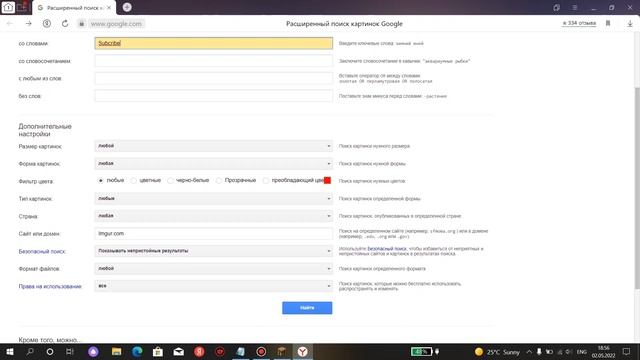Select the 'любые' color filter radio
The image size is (640, 360).
tap(101, 180)
